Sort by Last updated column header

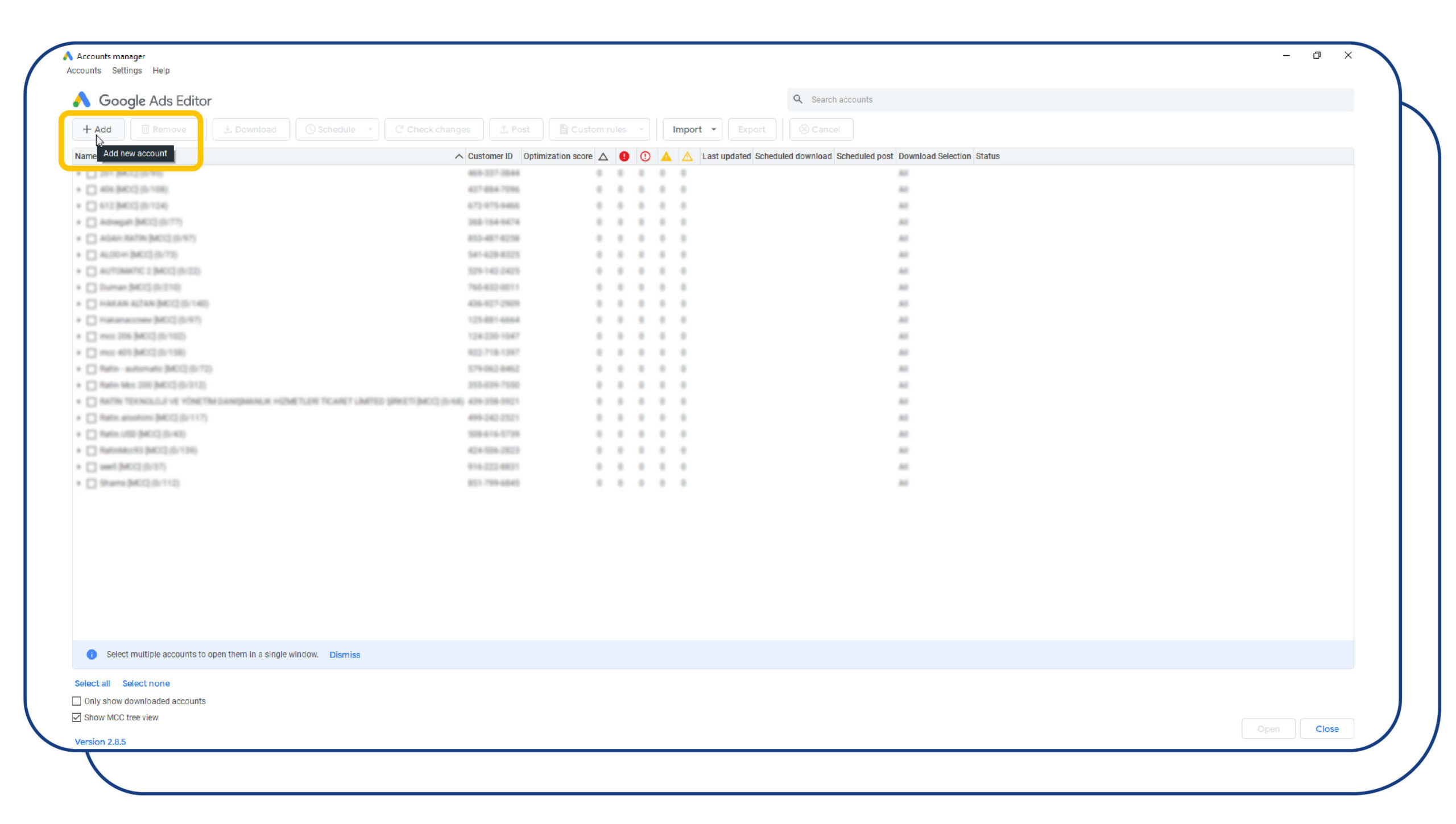point(726,156)
